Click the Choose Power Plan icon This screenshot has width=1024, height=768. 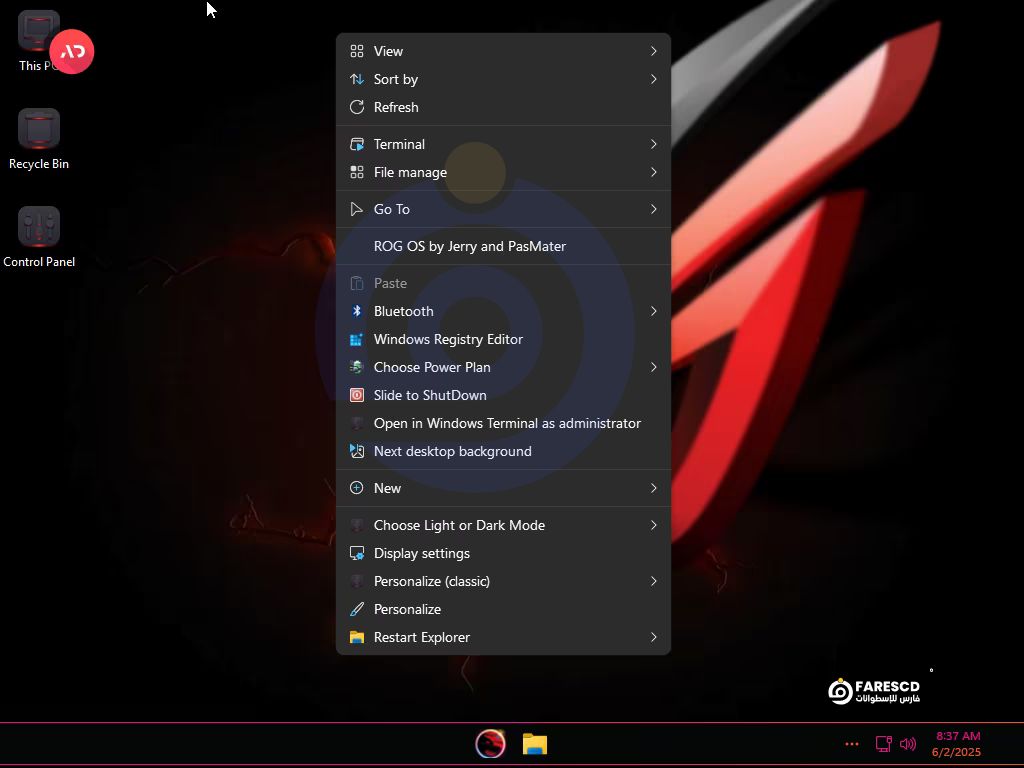pos(357,367)
